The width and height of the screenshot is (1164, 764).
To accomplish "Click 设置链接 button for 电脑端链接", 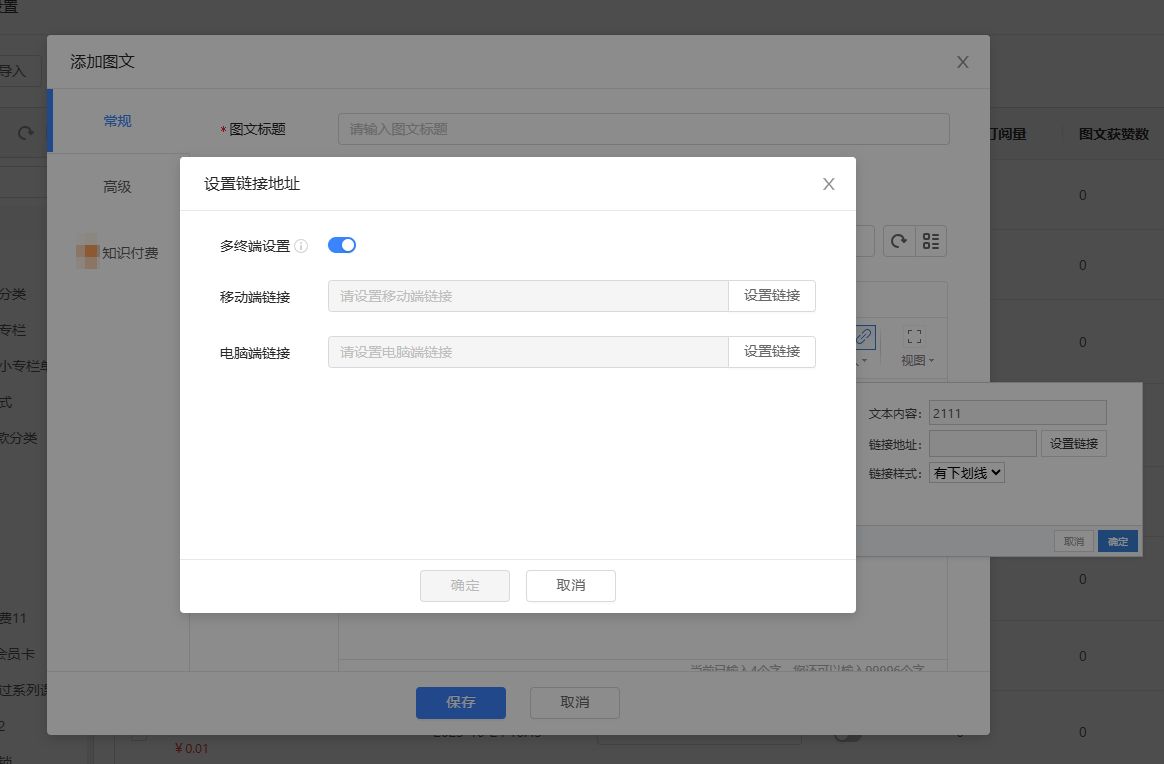I will click(x=771, y=352).
